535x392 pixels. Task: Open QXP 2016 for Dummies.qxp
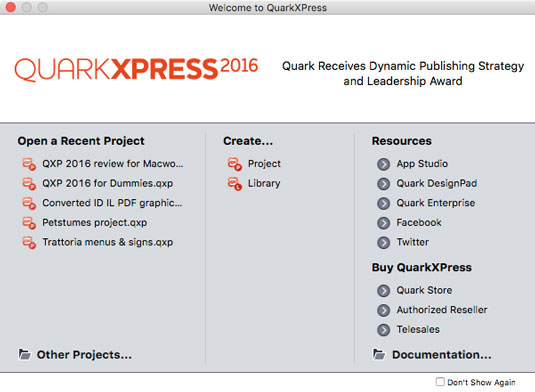(107, 184)
